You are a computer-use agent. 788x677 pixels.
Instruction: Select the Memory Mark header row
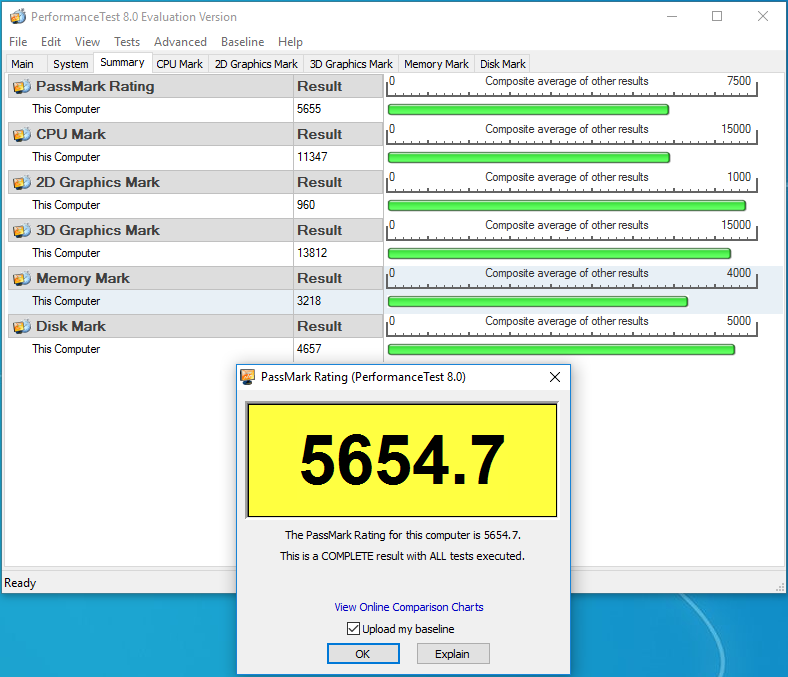click(195, 278)
